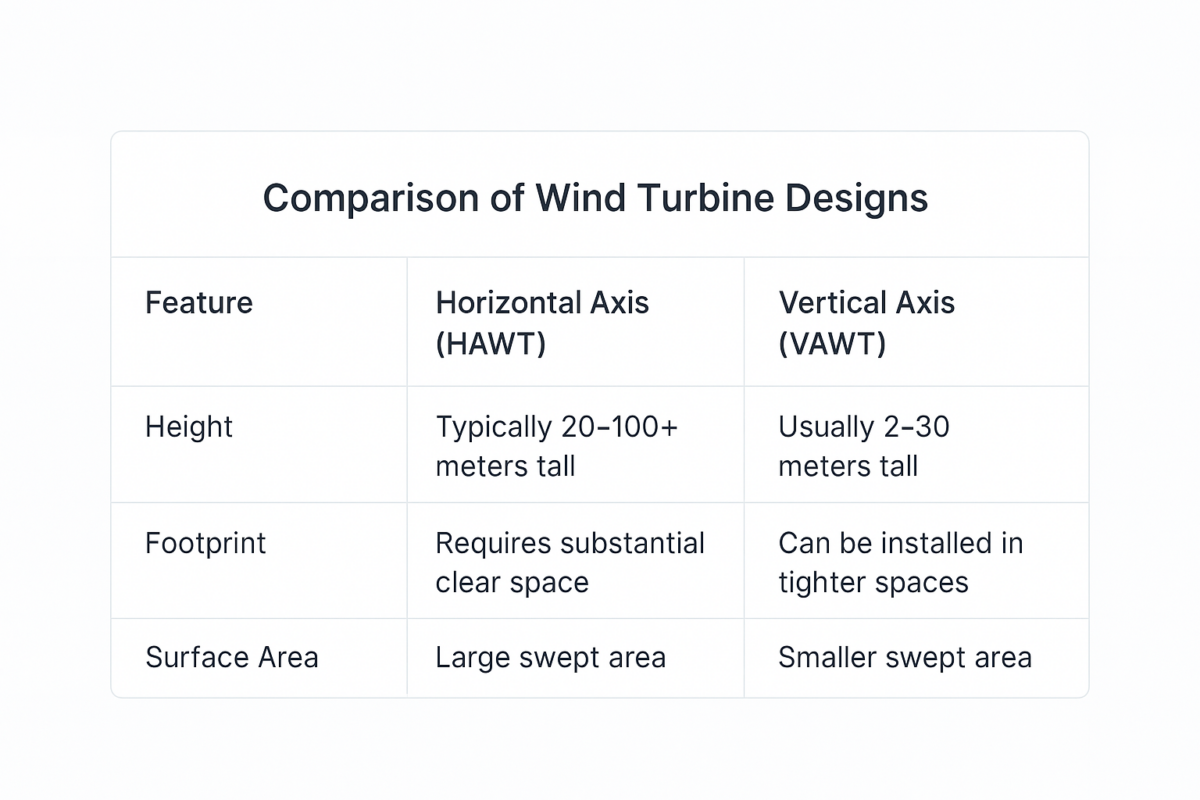Select the 'Footprint' row label
The height and width of the screenshot is (800, 1200).
(x=206, y=544)
